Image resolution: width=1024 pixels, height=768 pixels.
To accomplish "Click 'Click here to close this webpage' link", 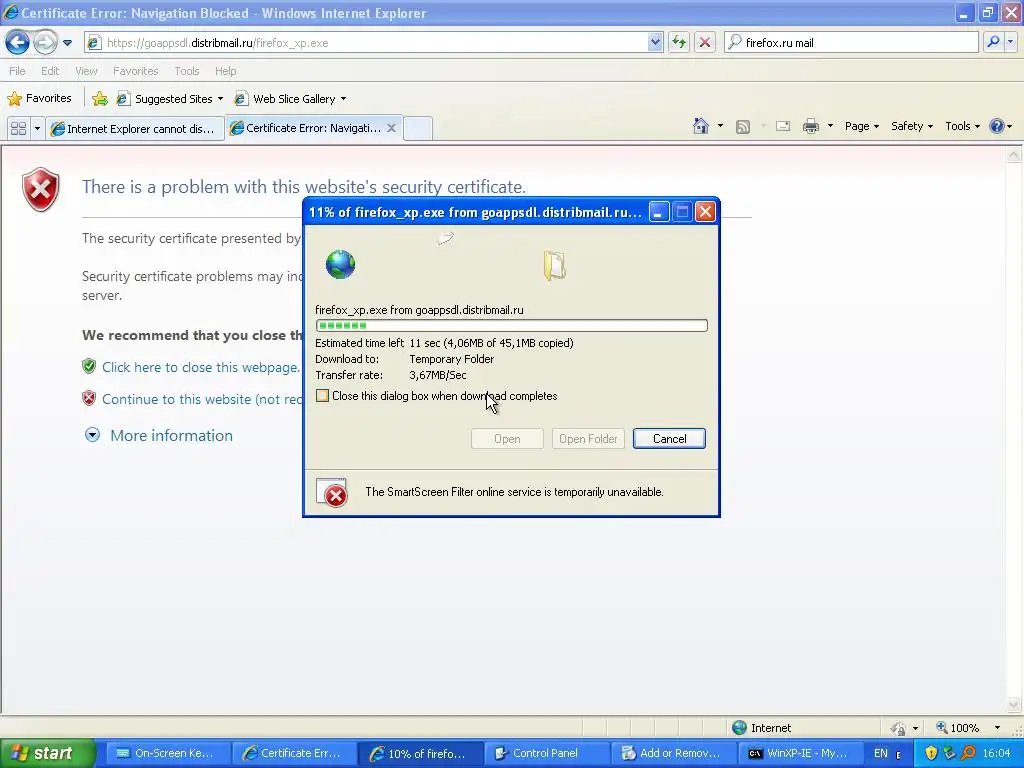I will tap(200, 367).
